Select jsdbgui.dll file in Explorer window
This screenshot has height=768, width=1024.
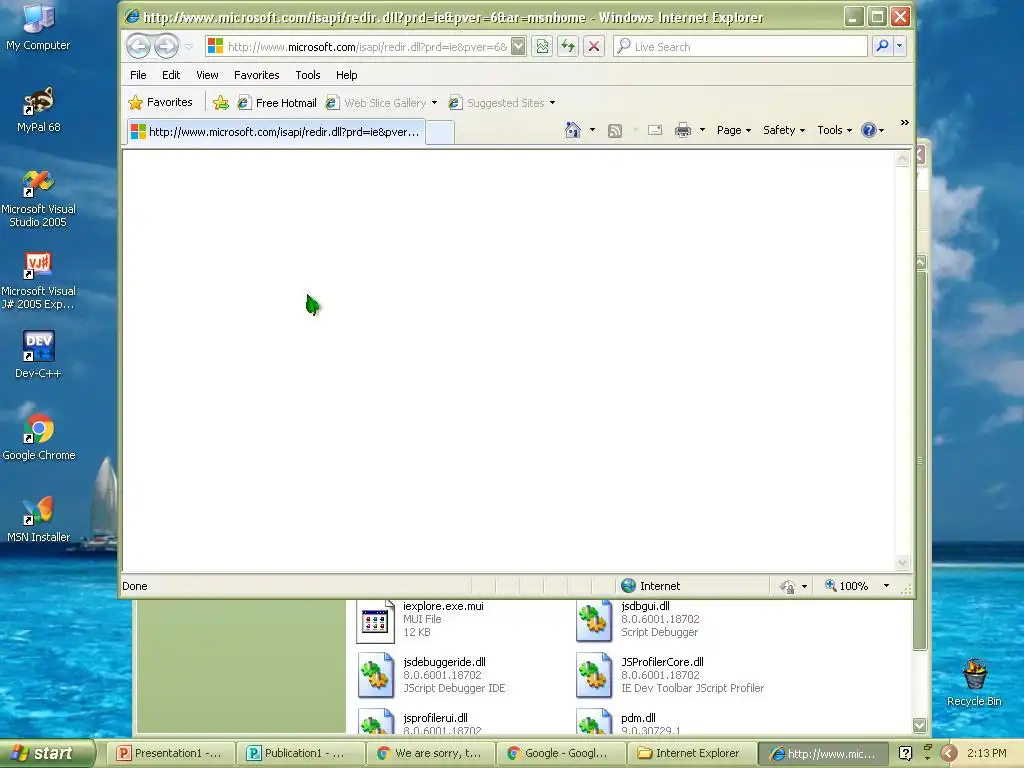click(638, 620)
